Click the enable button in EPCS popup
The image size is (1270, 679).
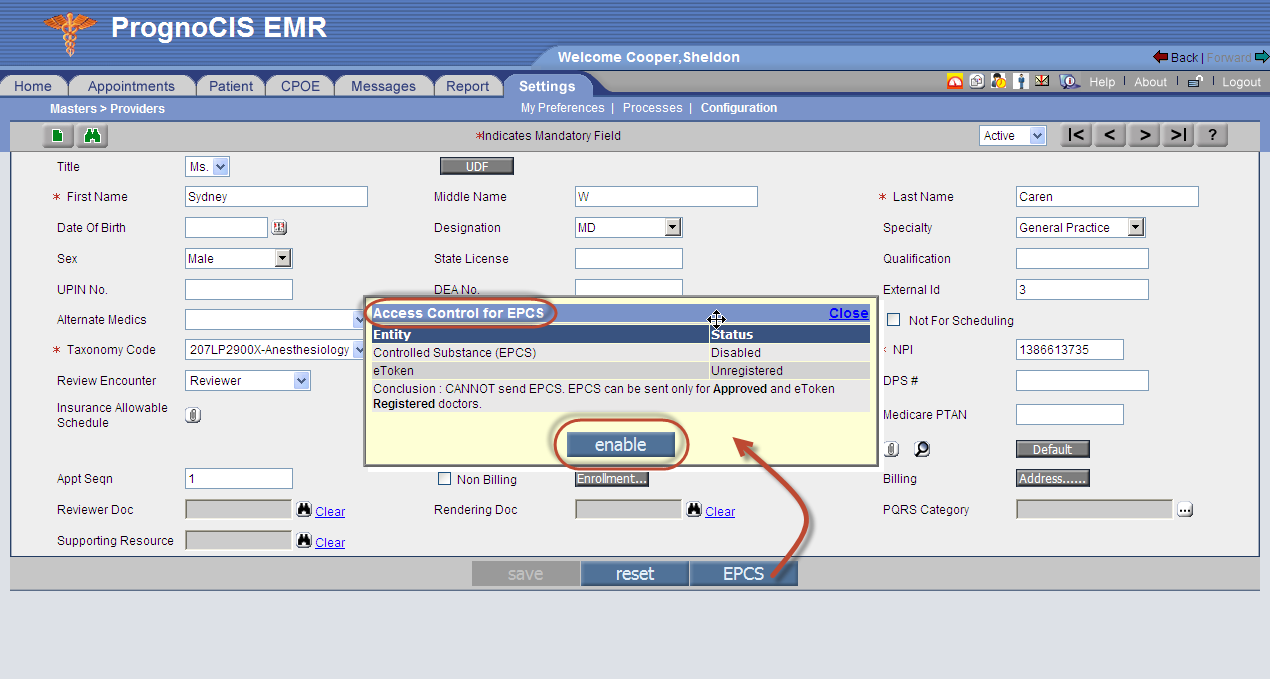621,445
